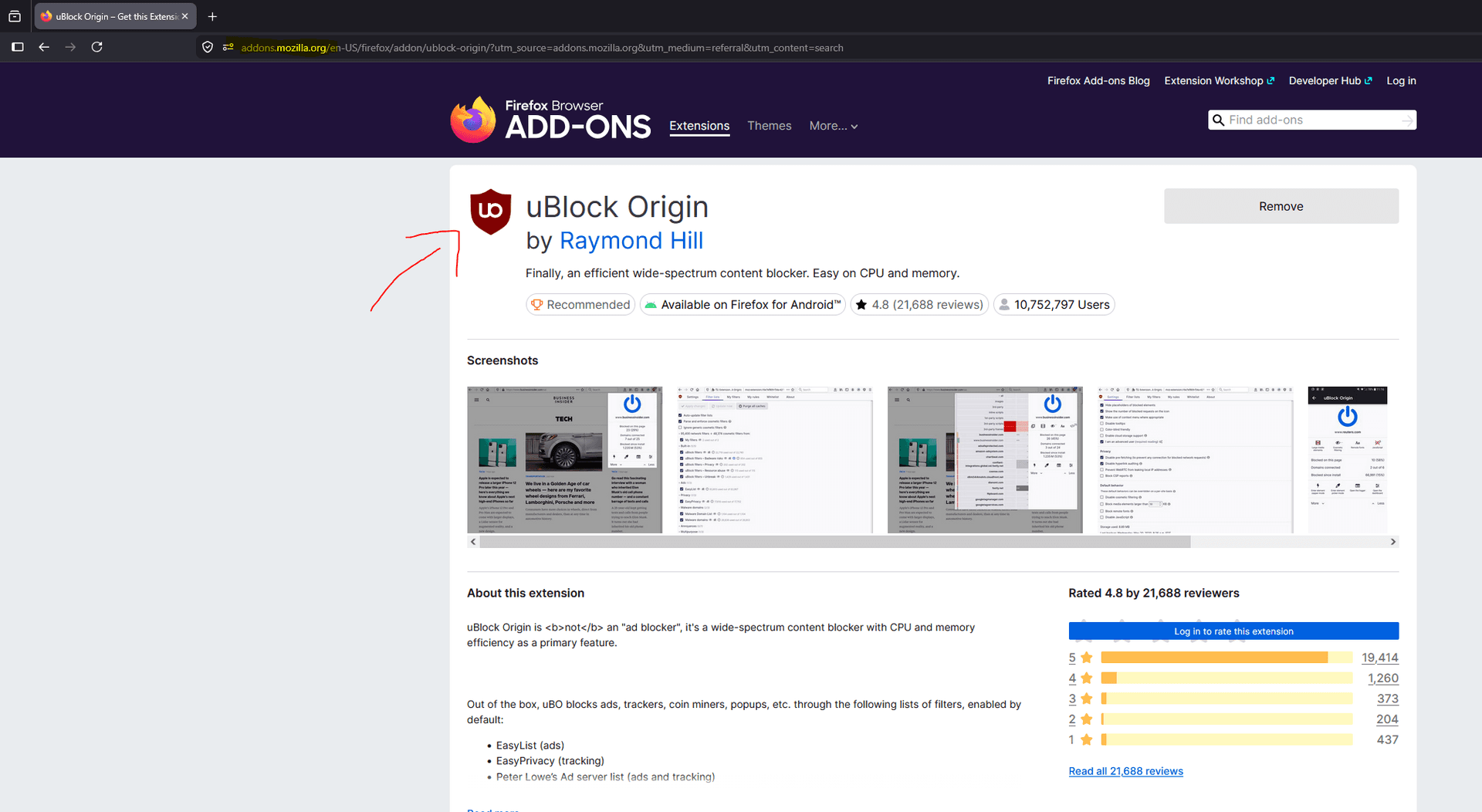The image size is (1482, 812).
Task: Open author Raymond Hill's page
Action: [631, 241]
